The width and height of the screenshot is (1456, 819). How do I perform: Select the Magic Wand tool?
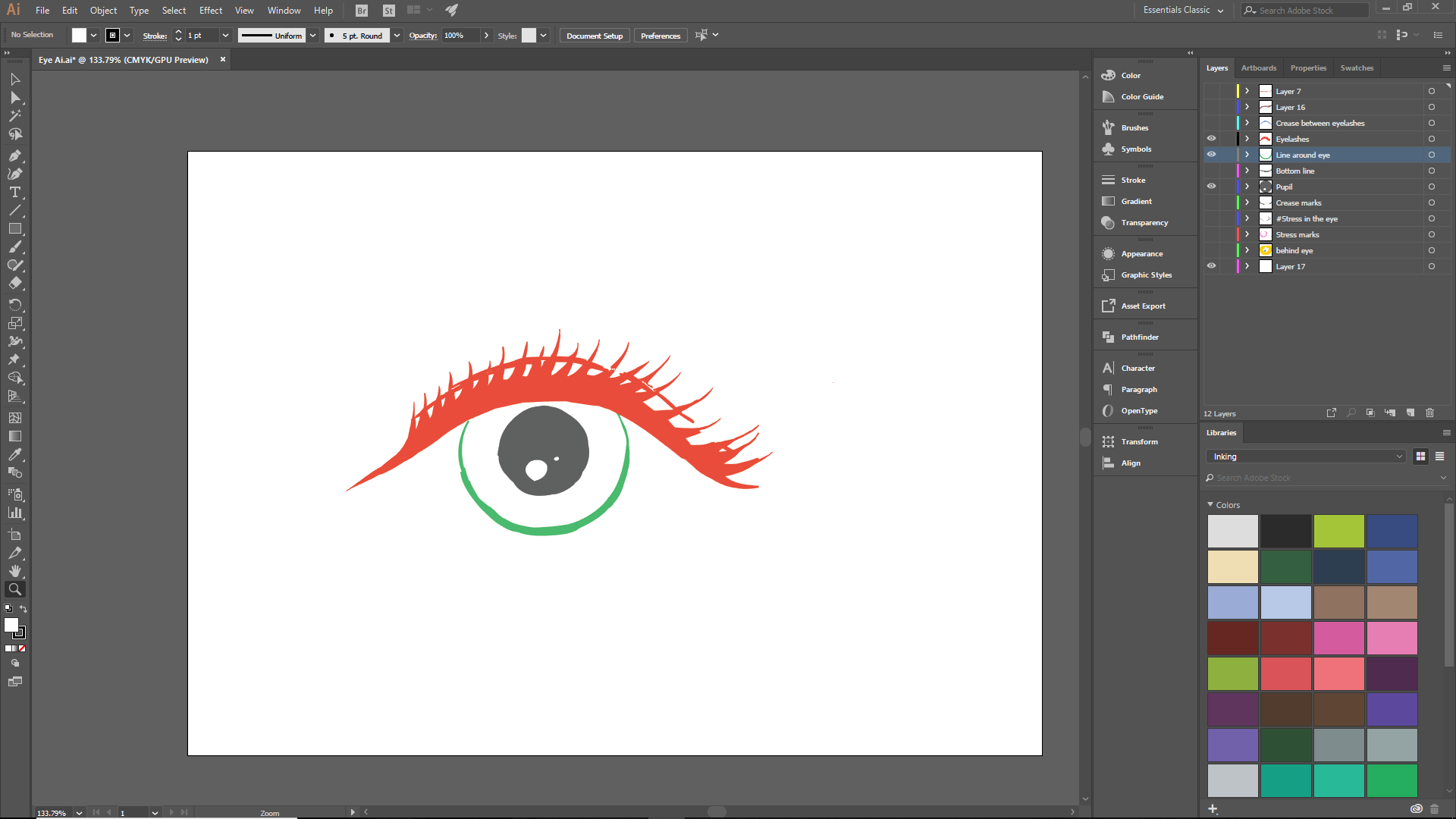(x=14, y=116)
